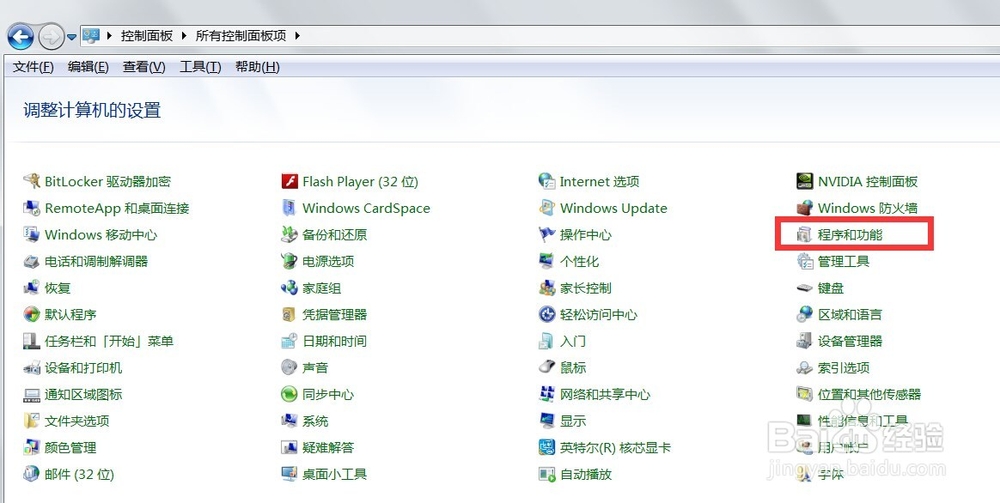Click the 轻松访问中心 icon
This screenshot has width=1000, height=503.
547,314
